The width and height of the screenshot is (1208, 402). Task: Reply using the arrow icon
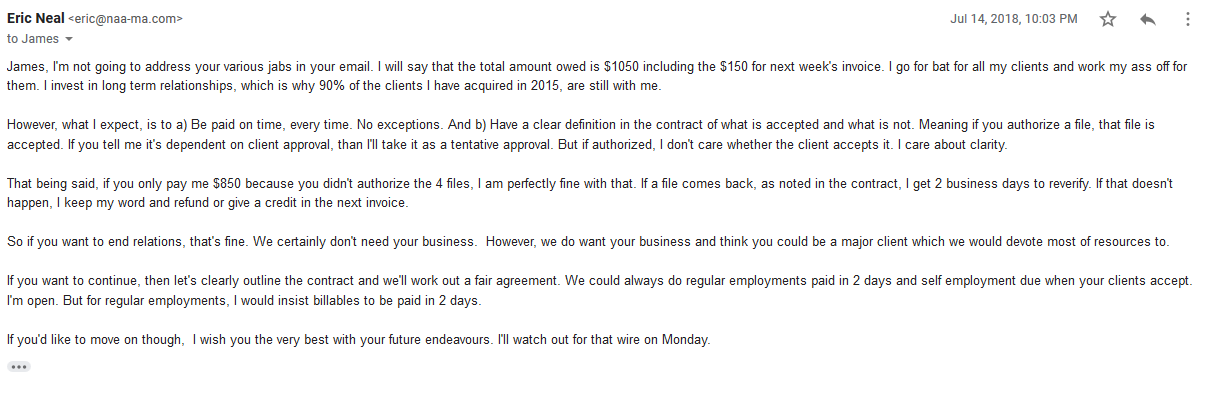pyautogui.click(x=1148, y=19)
